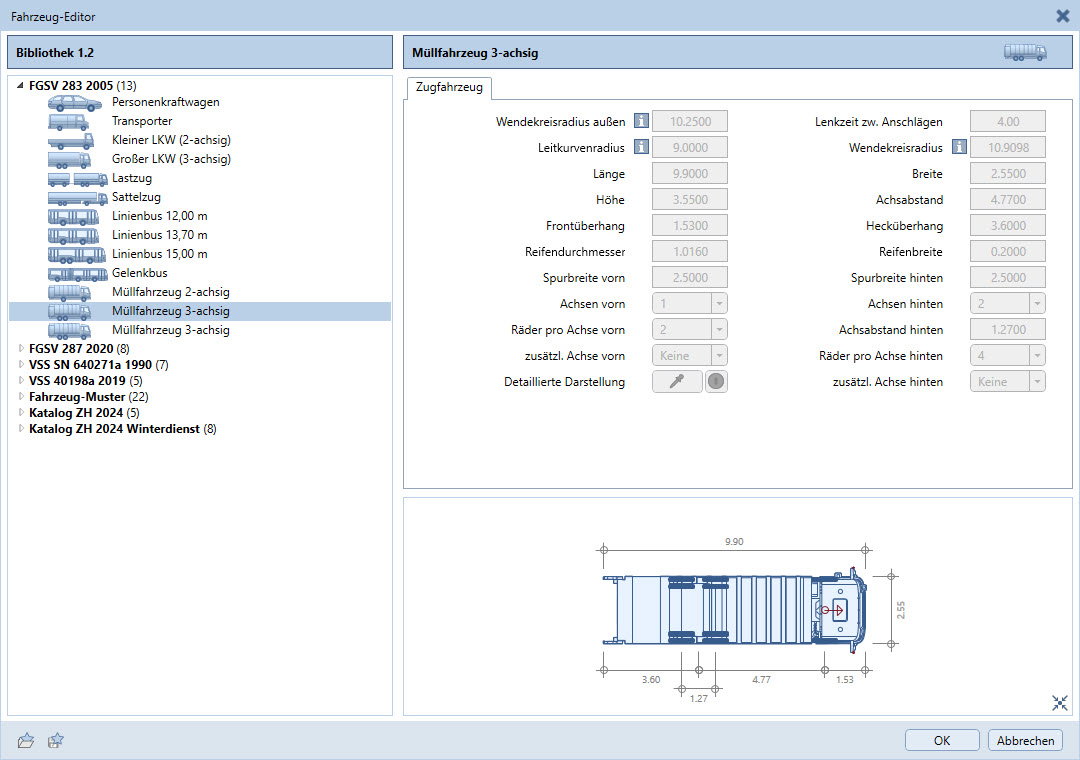Viewport: 1080px width, 760px height.
Task: Expand the FGSV 287 2020 library group
Action: [21, 349]
